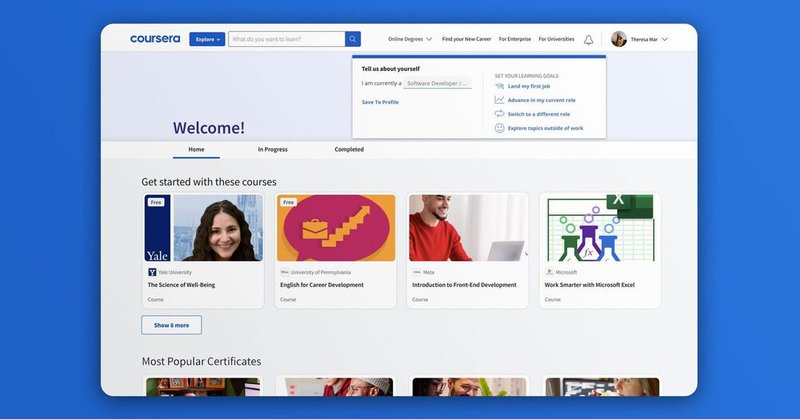Switch to the In Progress tab

click(x=272, y=150)
